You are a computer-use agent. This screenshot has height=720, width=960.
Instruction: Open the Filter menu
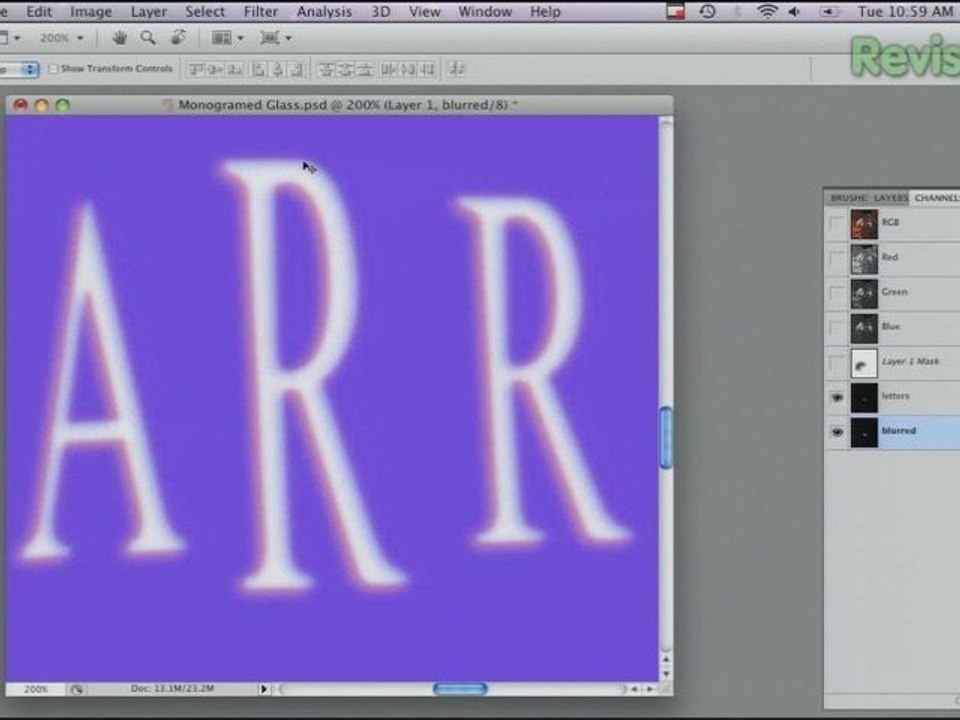coord(261,12)
